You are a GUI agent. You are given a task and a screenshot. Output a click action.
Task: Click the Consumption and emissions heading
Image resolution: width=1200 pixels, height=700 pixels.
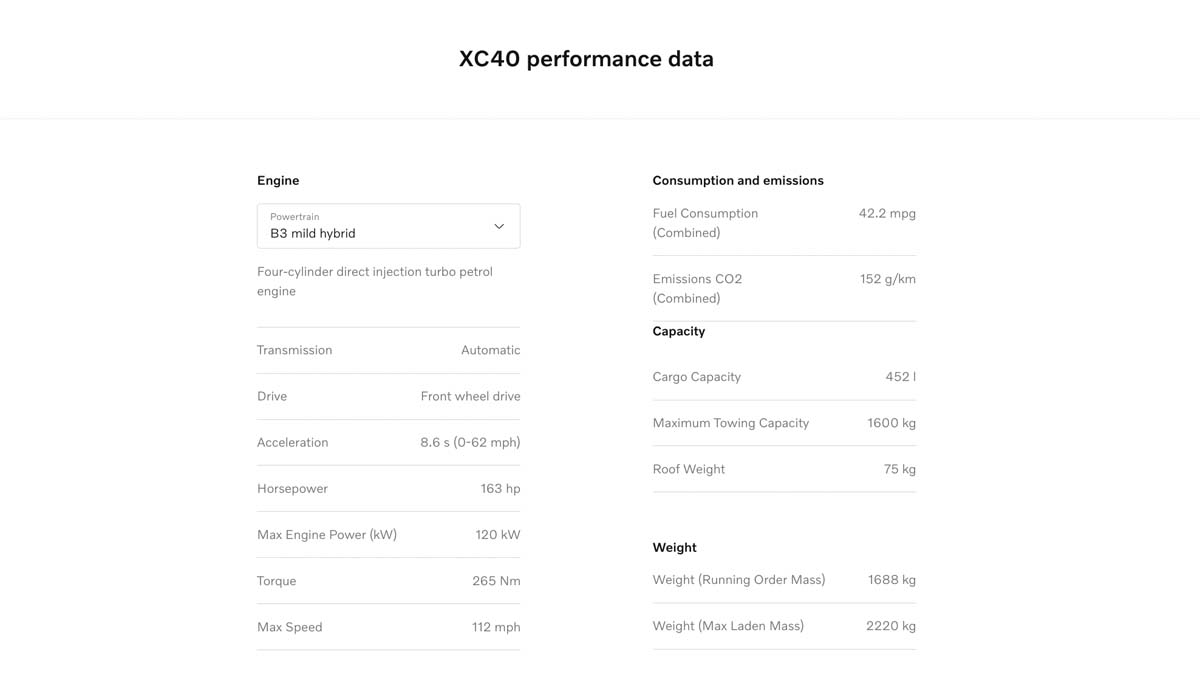pyautogui.click(x=738, y=181)
